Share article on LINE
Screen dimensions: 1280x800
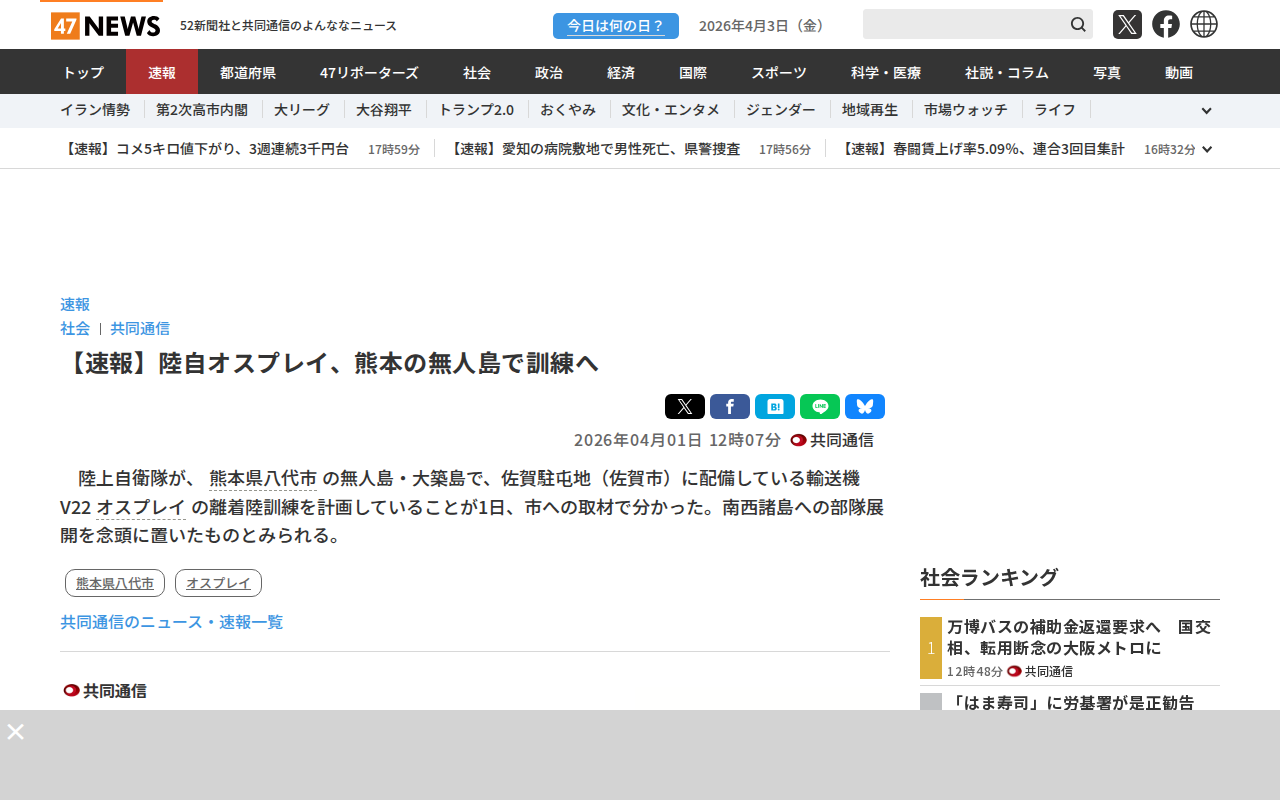tap(820, 406)
